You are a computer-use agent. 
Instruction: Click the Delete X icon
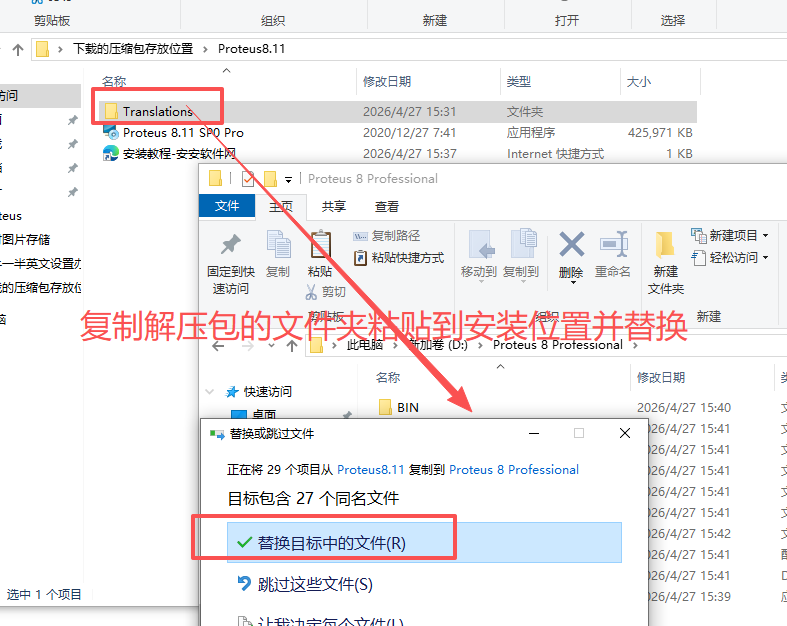tap(571, 244)
